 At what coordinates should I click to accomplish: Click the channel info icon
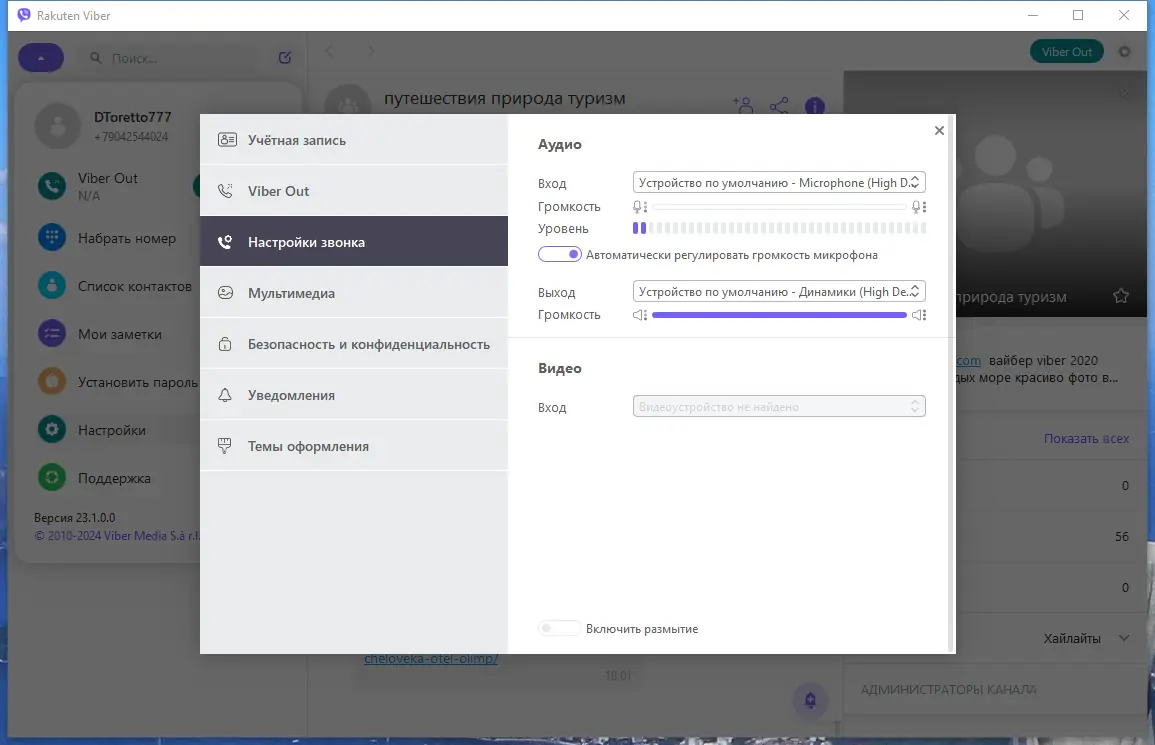(x=815, y=106)
